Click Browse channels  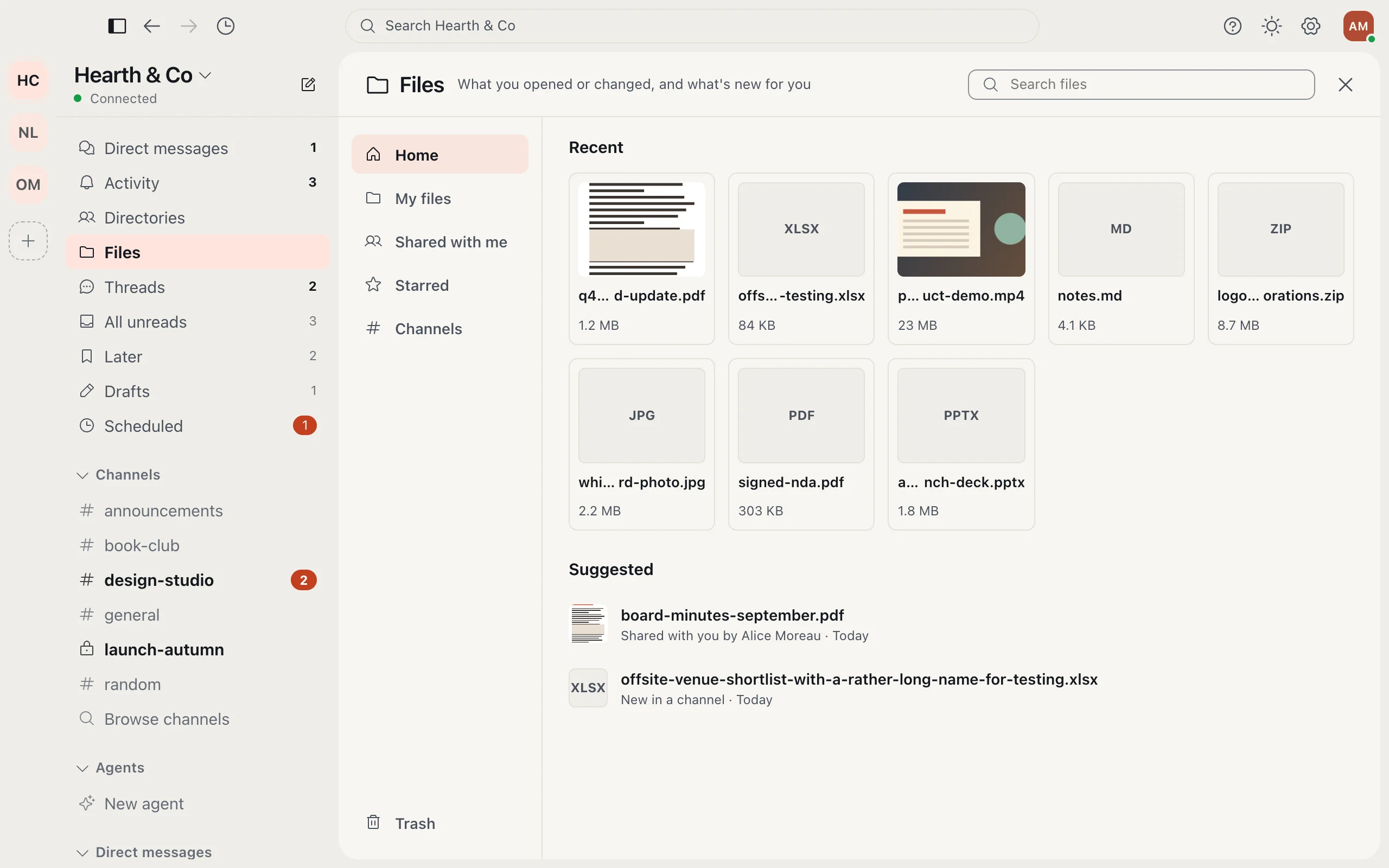197,719
